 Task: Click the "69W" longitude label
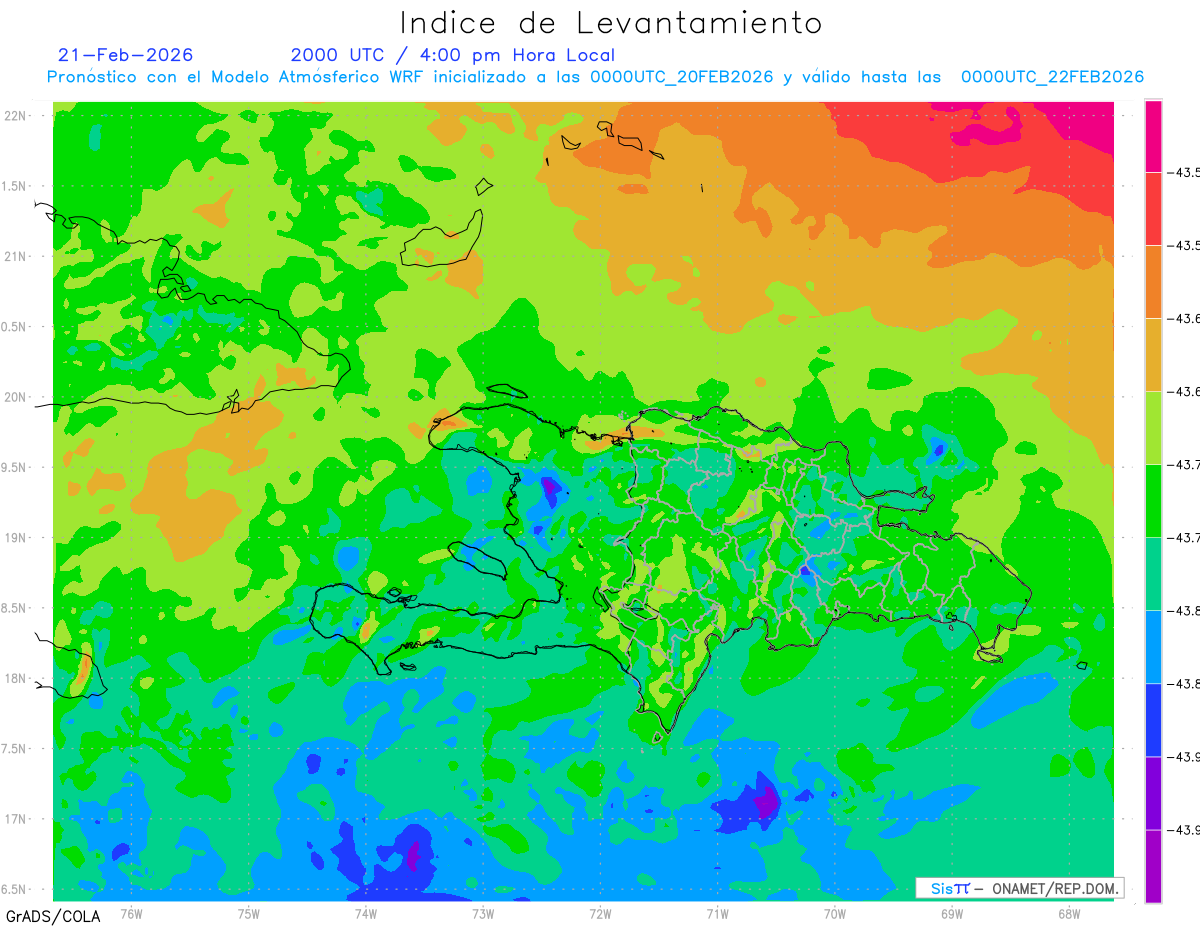pyautogui.click(x=951, y=914)
